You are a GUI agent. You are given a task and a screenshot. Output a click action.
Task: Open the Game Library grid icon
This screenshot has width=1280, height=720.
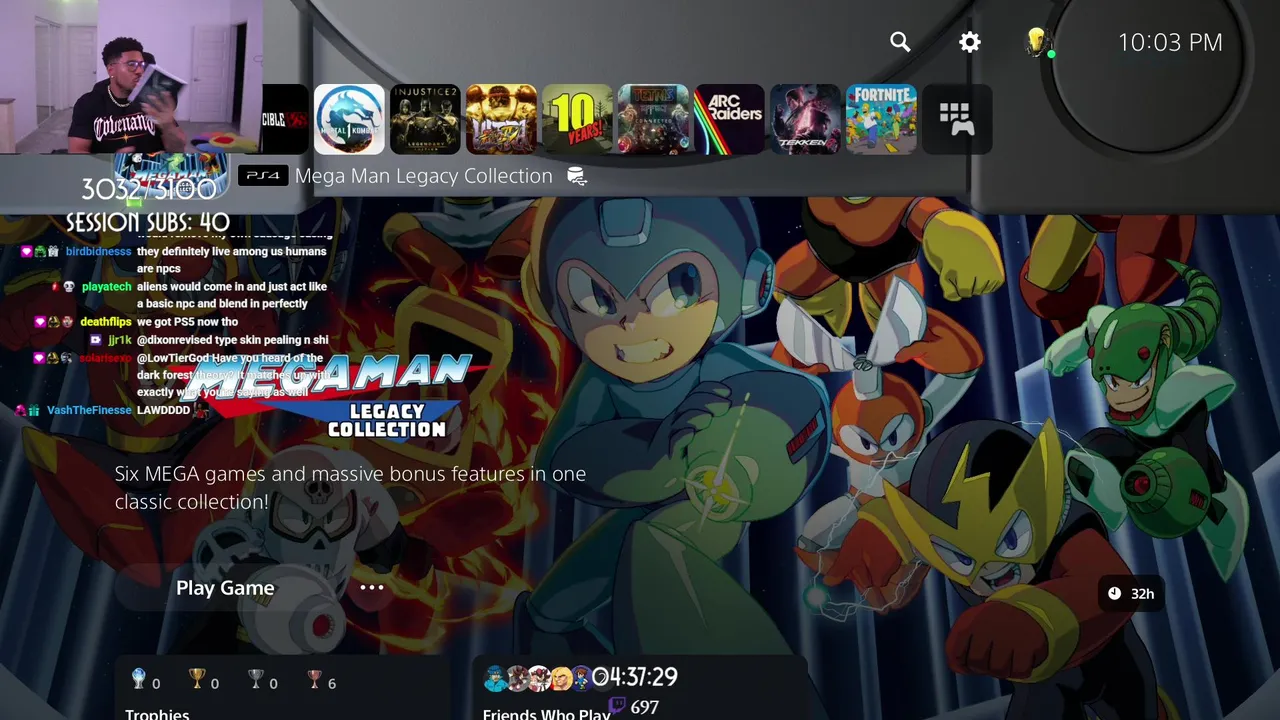(957, 119)
